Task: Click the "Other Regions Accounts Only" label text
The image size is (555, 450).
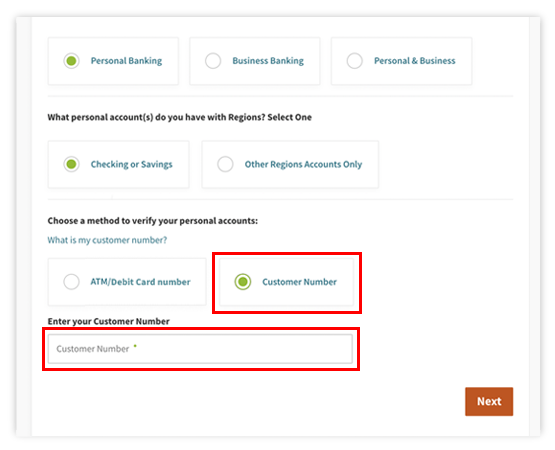Action: 303,164
